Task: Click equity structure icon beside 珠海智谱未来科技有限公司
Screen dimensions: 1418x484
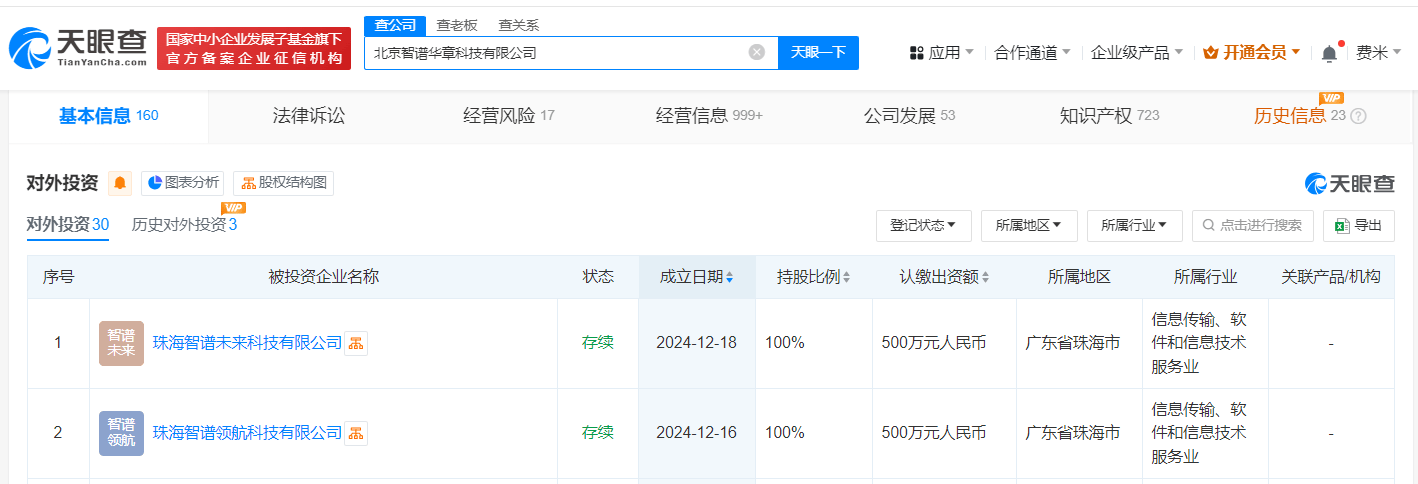Action: click(356, 343)
